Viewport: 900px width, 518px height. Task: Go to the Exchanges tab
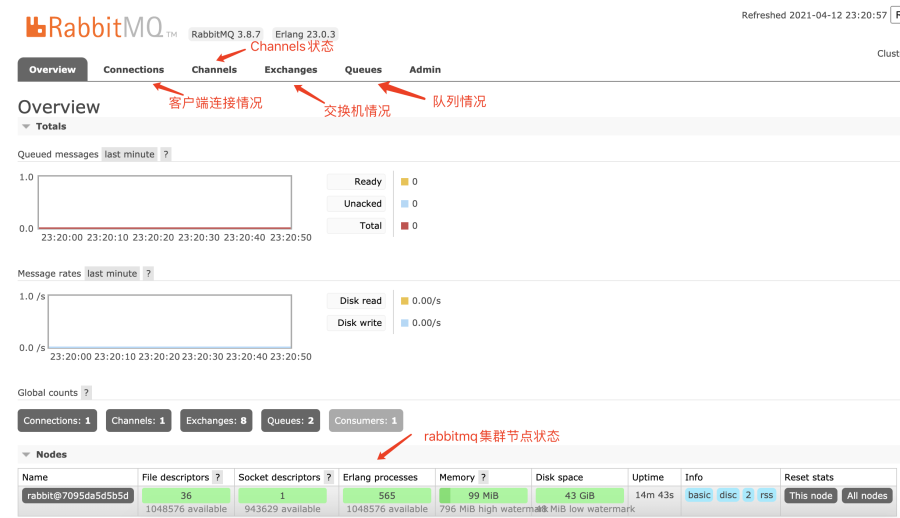point(290,70)
